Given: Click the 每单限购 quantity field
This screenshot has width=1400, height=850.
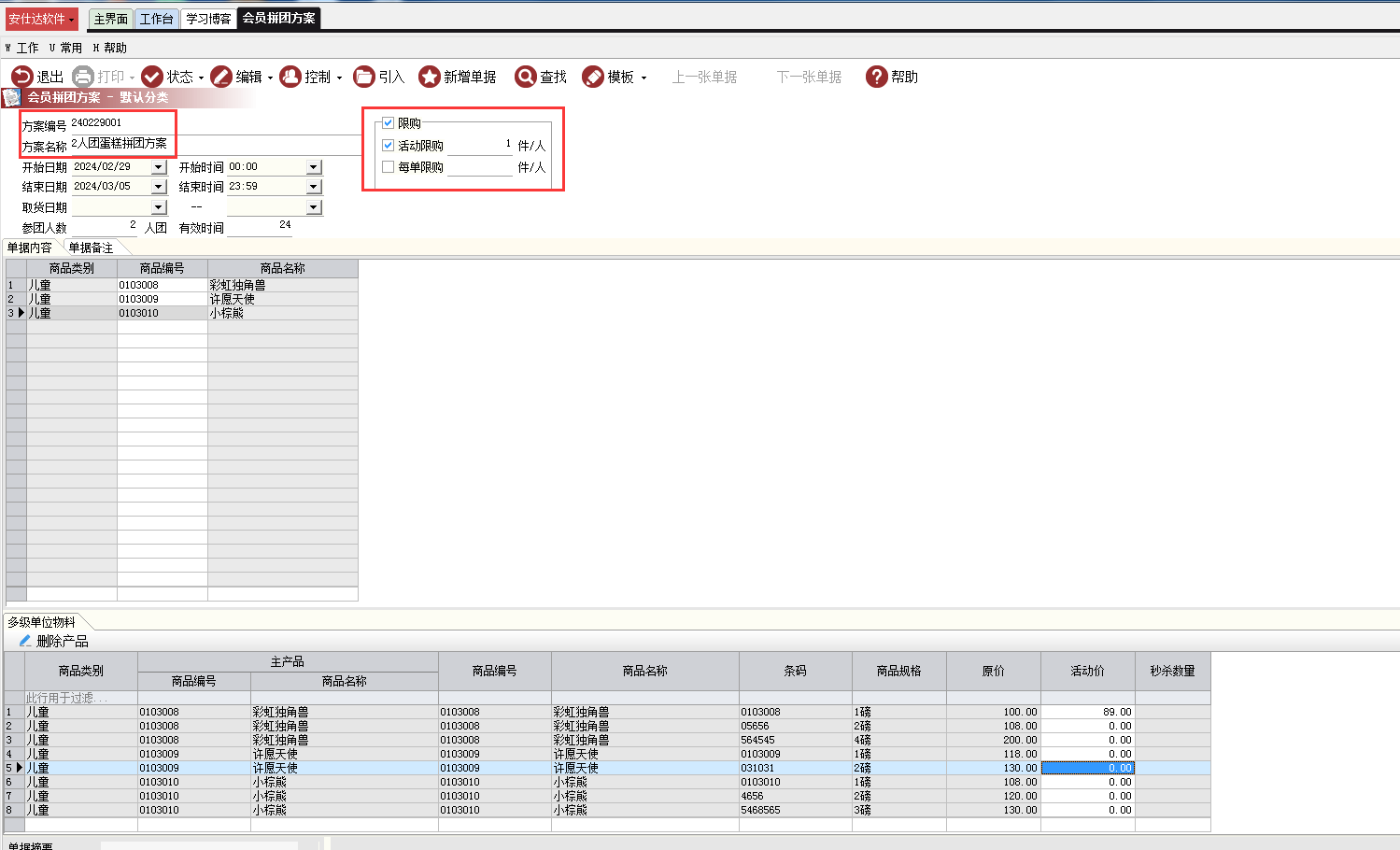Looking at the screenshot, I should pos(480,167).
